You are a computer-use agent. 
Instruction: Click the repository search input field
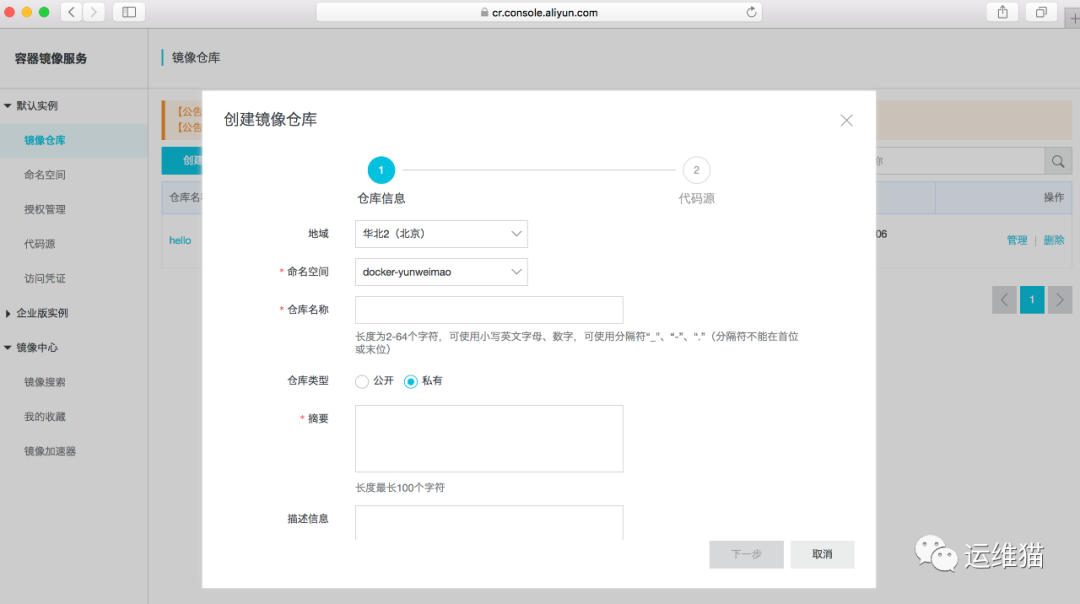[x=960, y=161]
